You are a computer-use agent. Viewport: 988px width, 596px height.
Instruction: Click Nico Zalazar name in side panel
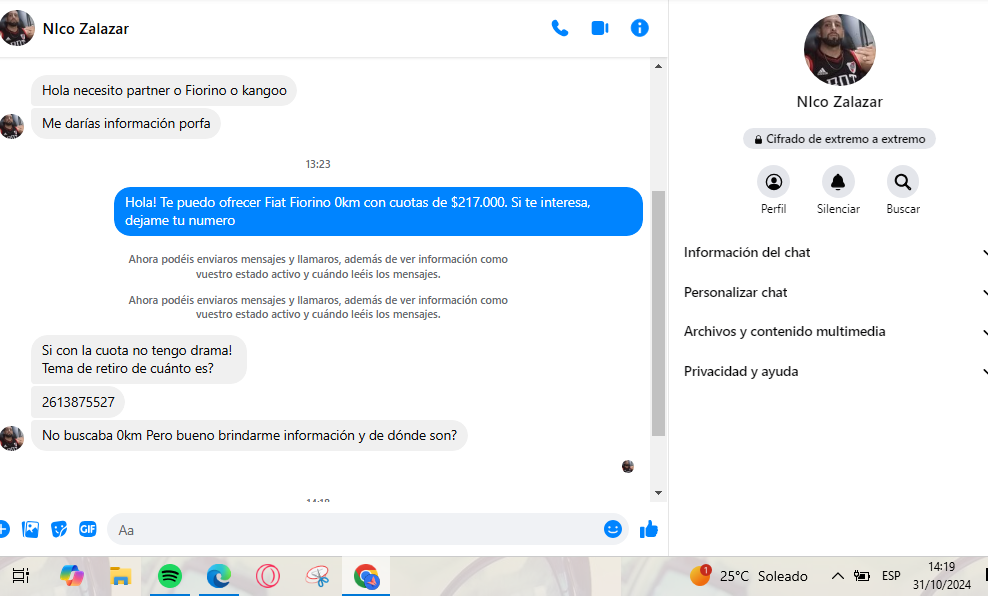(x=839, y=102)
